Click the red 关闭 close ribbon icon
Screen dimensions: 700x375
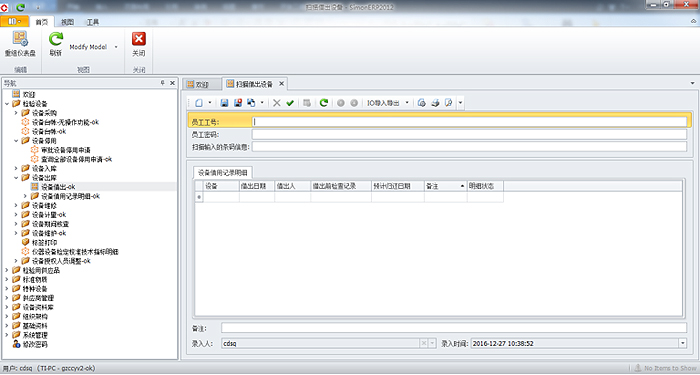[x=139, y=39]
